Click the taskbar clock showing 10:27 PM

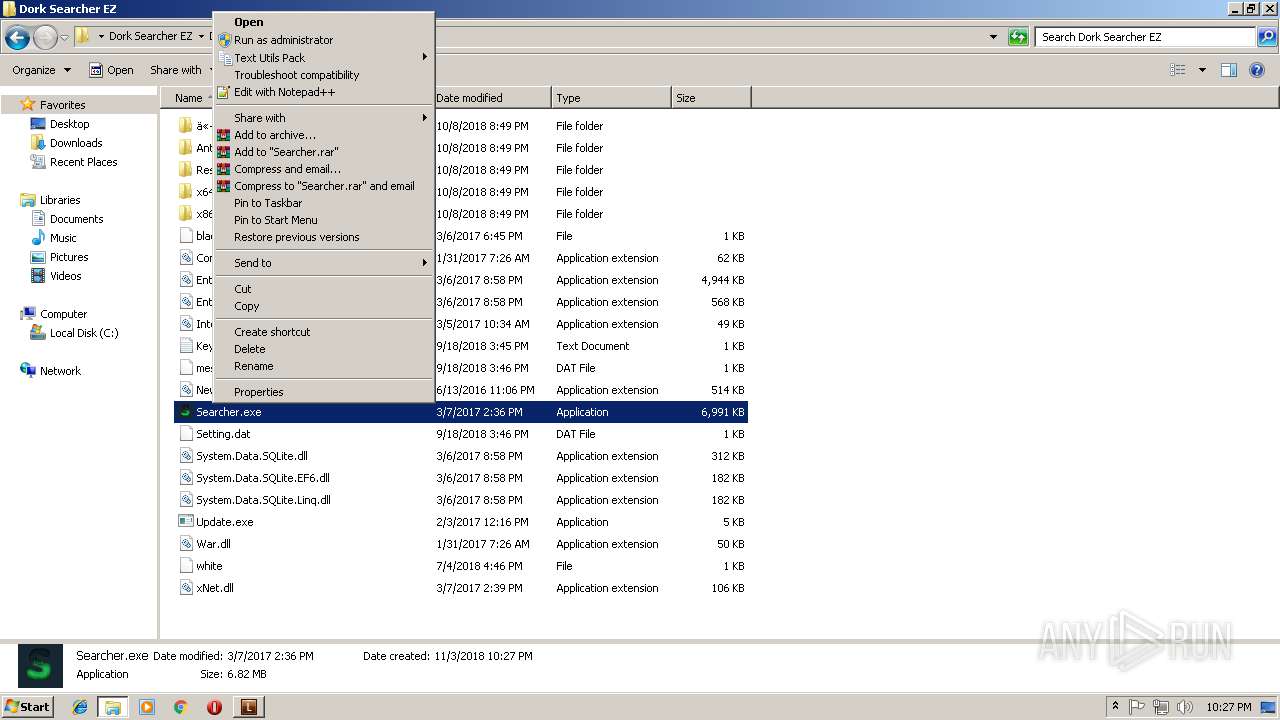[1228, 707]
